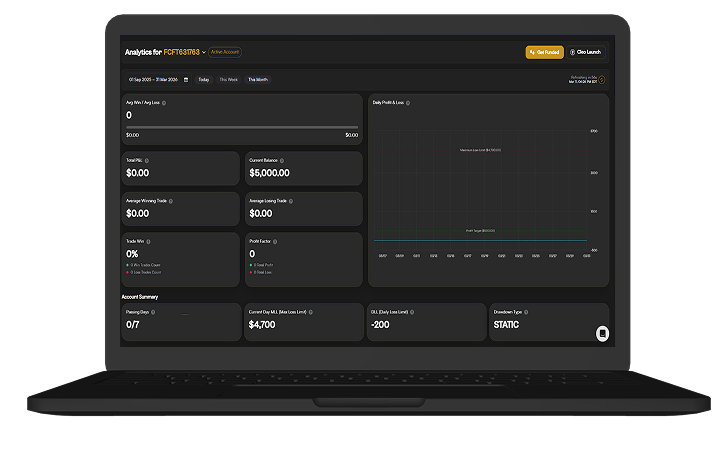Image resolution: width=727 pixels, height=456 pixels.
Task: Click info icon beside Current Balance
Action: (x=284, y=160)
